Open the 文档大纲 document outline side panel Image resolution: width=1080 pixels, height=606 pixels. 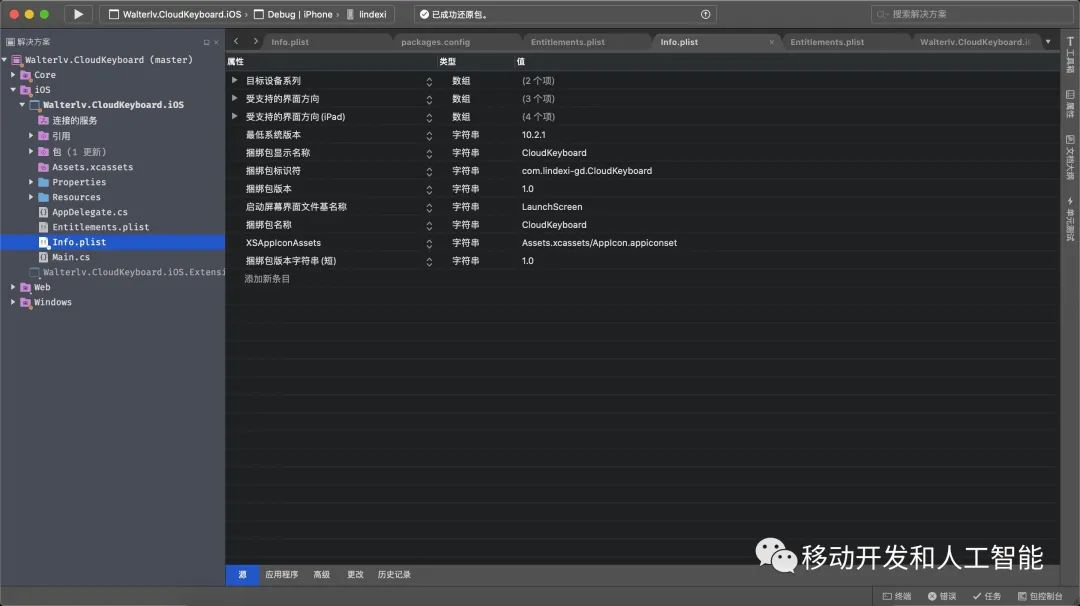coord(1070,157)
